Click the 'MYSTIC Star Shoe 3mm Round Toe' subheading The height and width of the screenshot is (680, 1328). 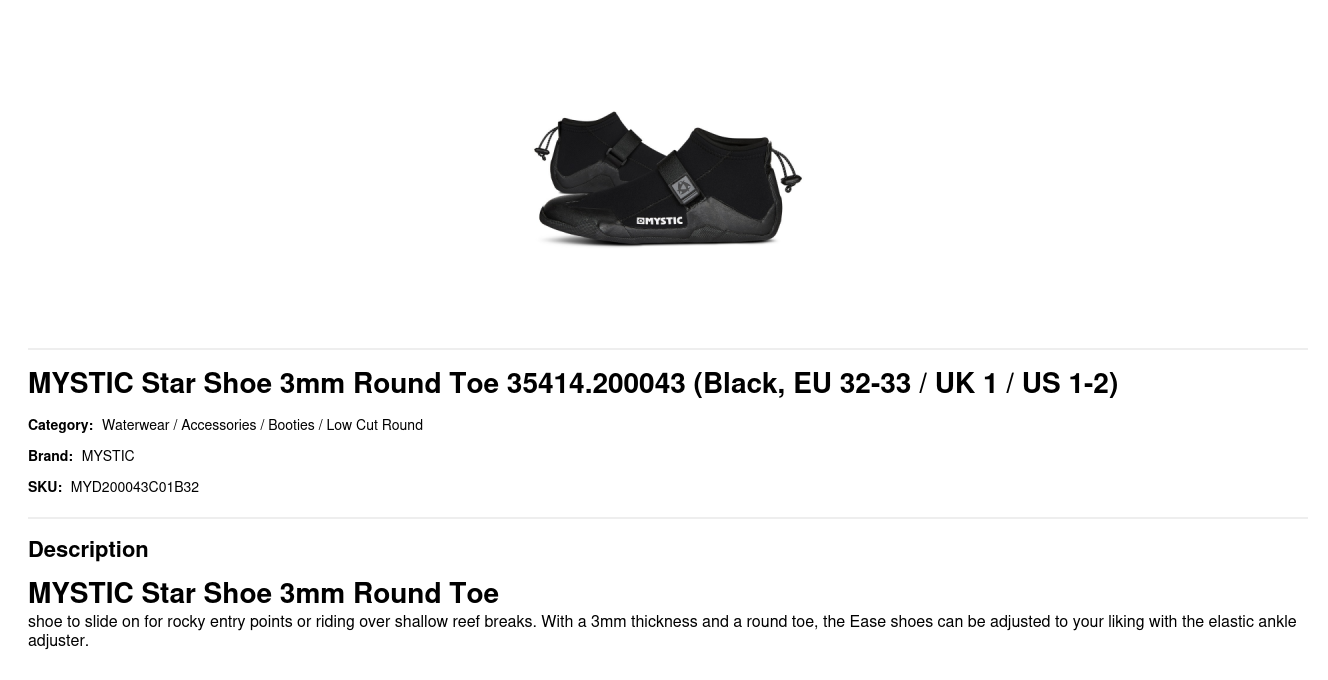point(263,593)
